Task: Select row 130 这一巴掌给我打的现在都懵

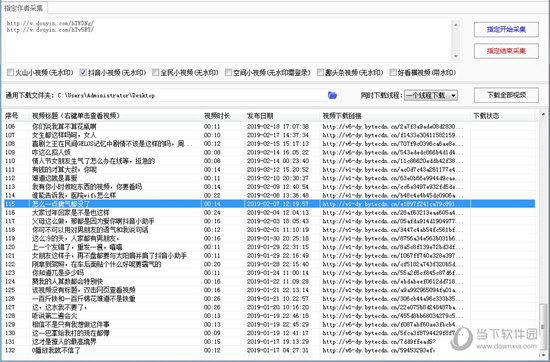Action: click(x=269, y=333)
